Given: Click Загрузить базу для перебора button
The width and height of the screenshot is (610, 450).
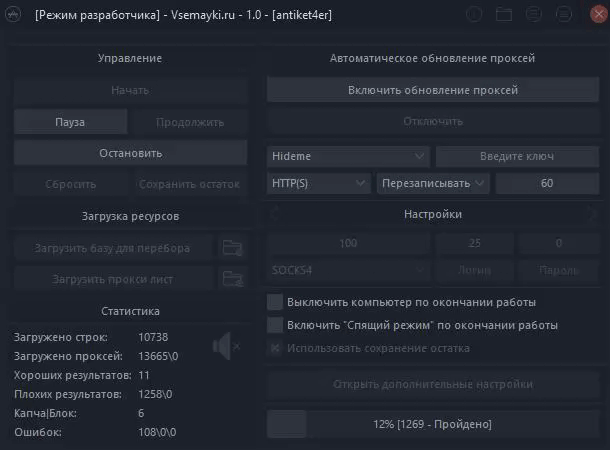Looking at the screenshot, I should click(114, 248).
